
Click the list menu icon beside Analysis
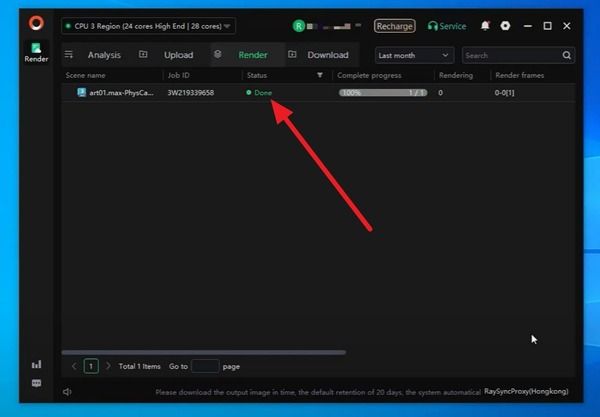(69, 55)
